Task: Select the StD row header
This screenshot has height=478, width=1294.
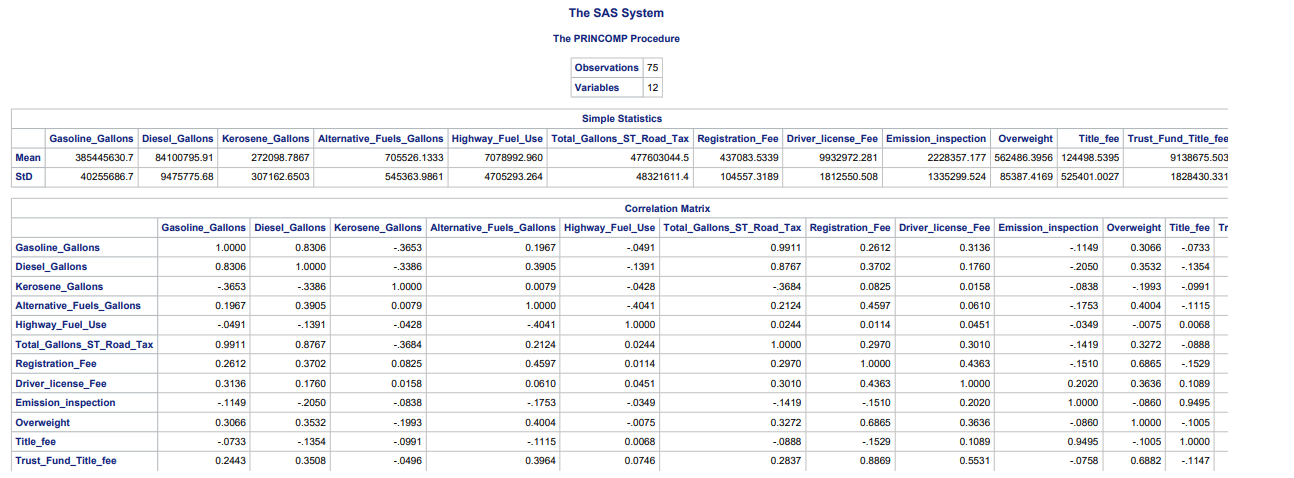Action: [x=28, y=176]
